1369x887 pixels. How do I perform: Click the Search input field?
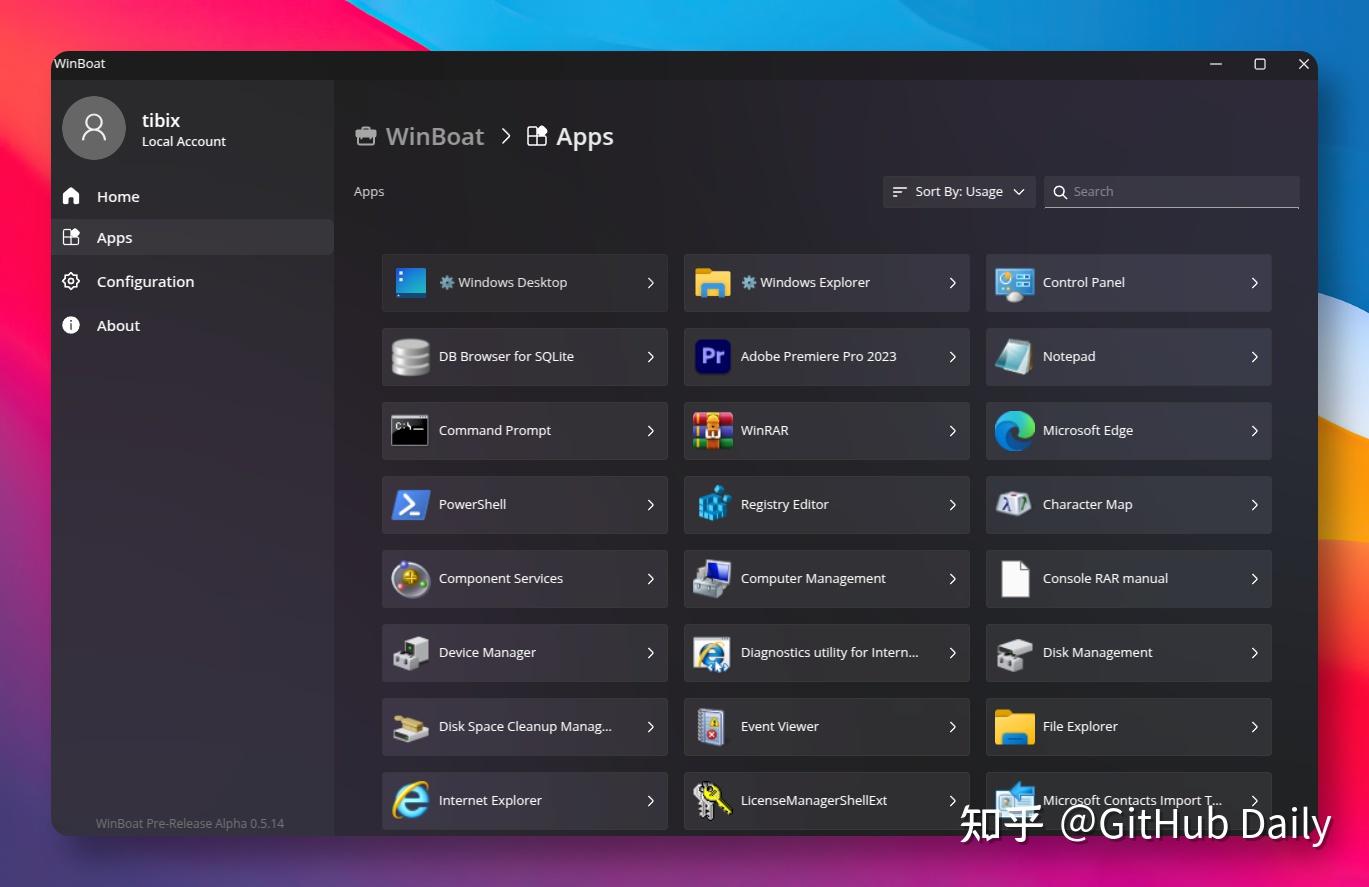[x=1172, y=192]
